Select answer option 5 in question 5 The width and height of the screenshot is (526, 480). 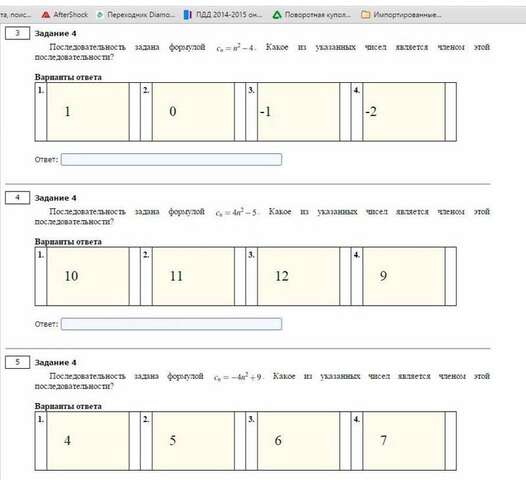[x=193, y=441]
